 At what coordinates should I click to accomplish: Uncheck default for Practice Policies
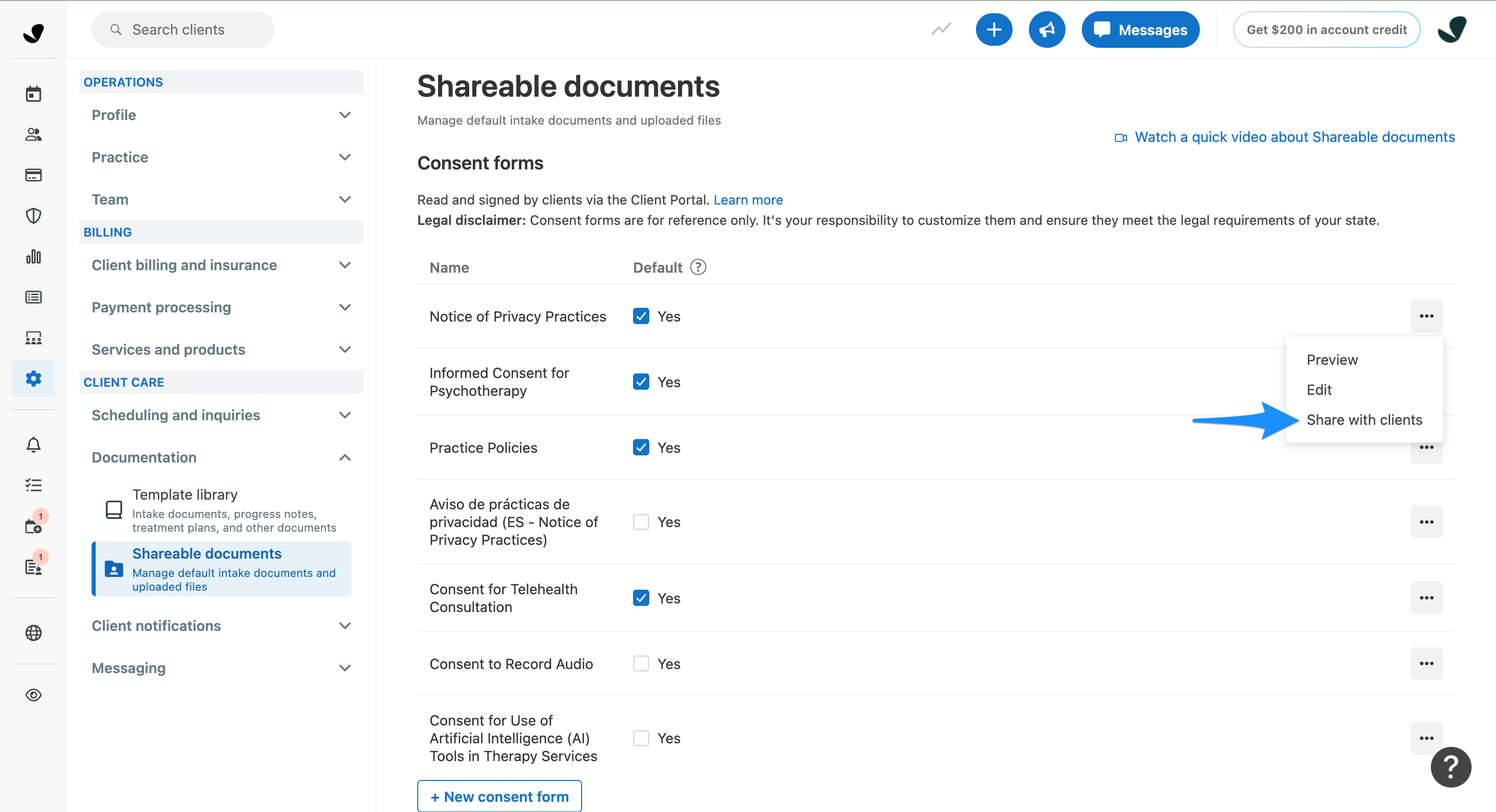pos(641,447)
